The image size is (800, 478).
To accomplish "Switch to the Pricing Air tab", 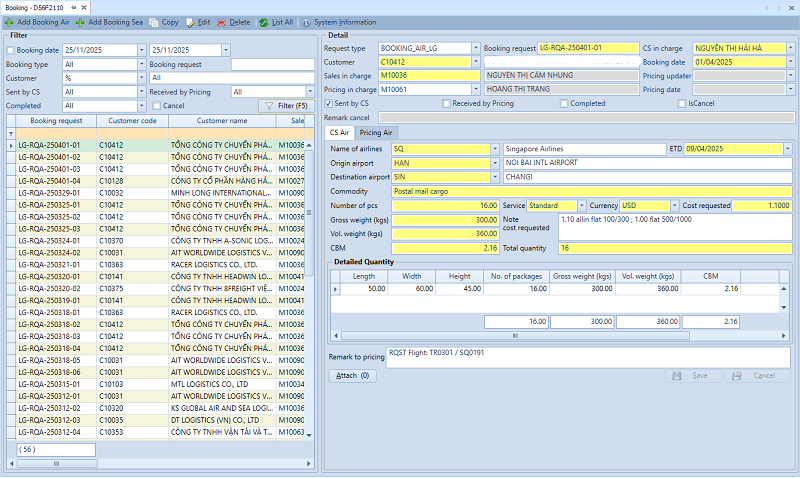I will point(376,132).
